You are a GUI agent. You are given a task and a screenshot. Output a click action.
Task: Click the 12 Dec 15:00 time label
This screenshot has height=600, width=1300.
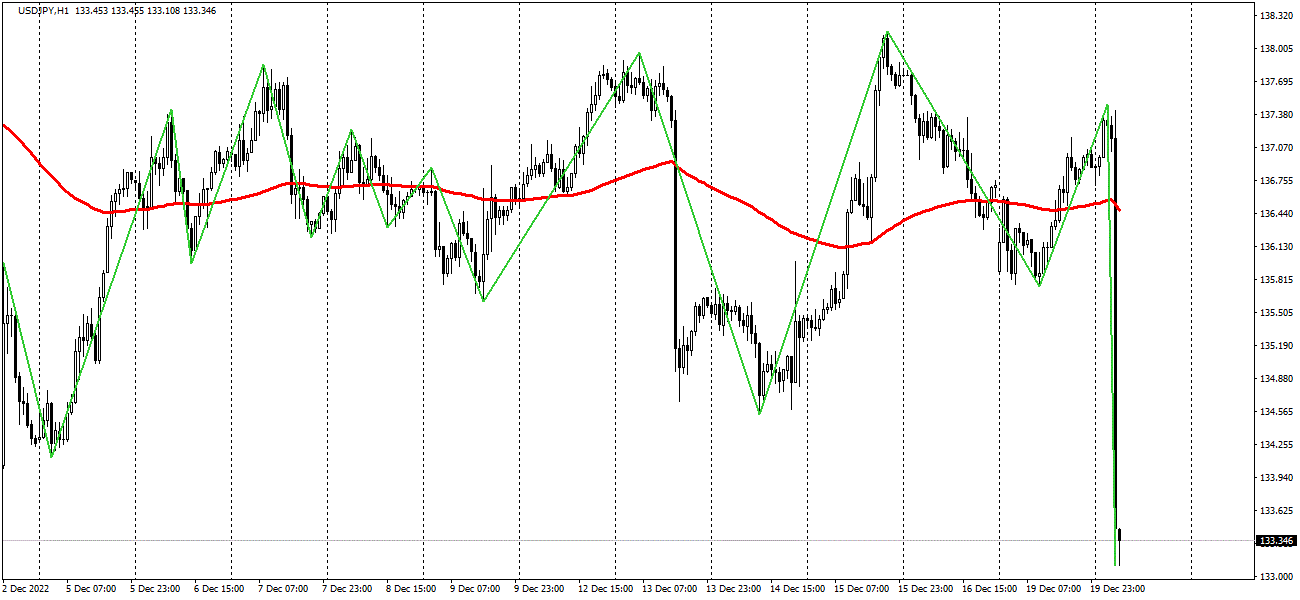(606, 589)
